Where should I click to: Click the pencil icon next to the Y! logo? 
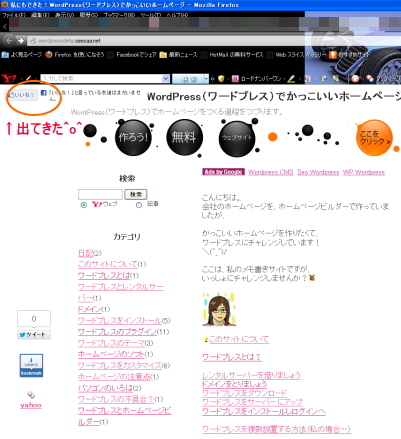tap(28, 78)
